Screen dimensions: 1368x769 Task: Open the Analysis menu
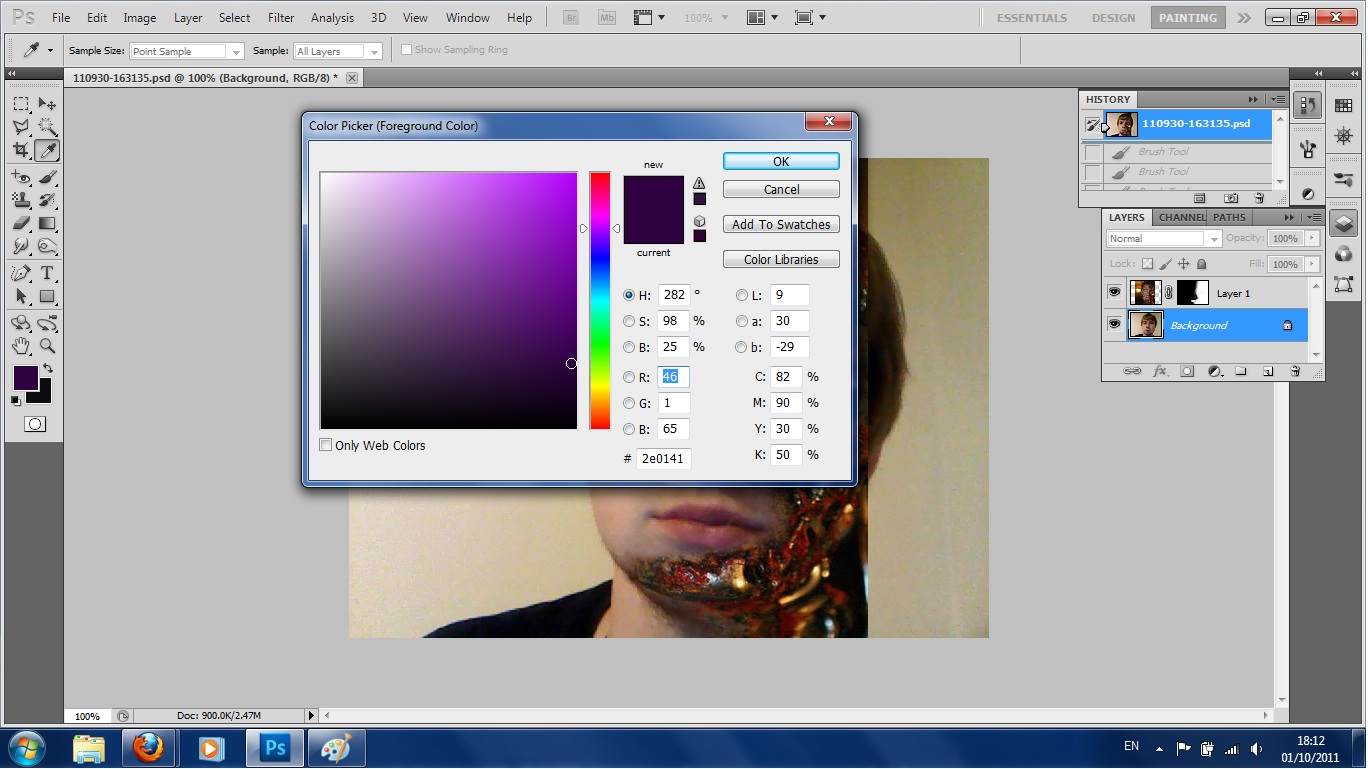(332, 18)
